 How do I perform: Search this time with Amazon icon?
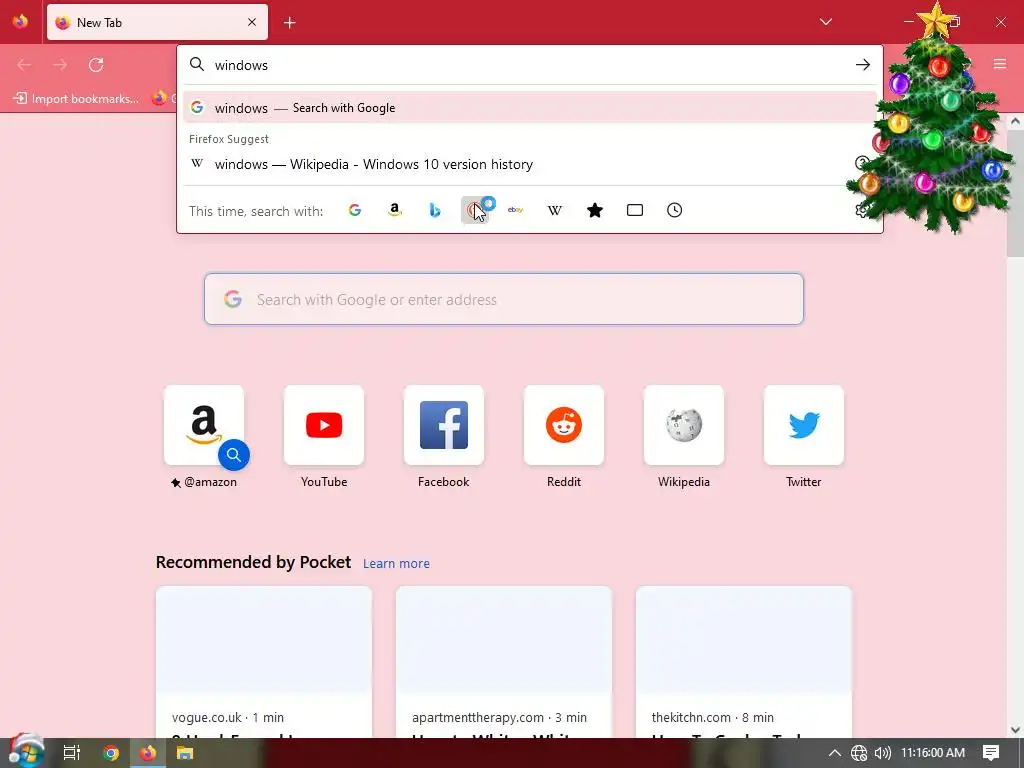tap(394, 210)
